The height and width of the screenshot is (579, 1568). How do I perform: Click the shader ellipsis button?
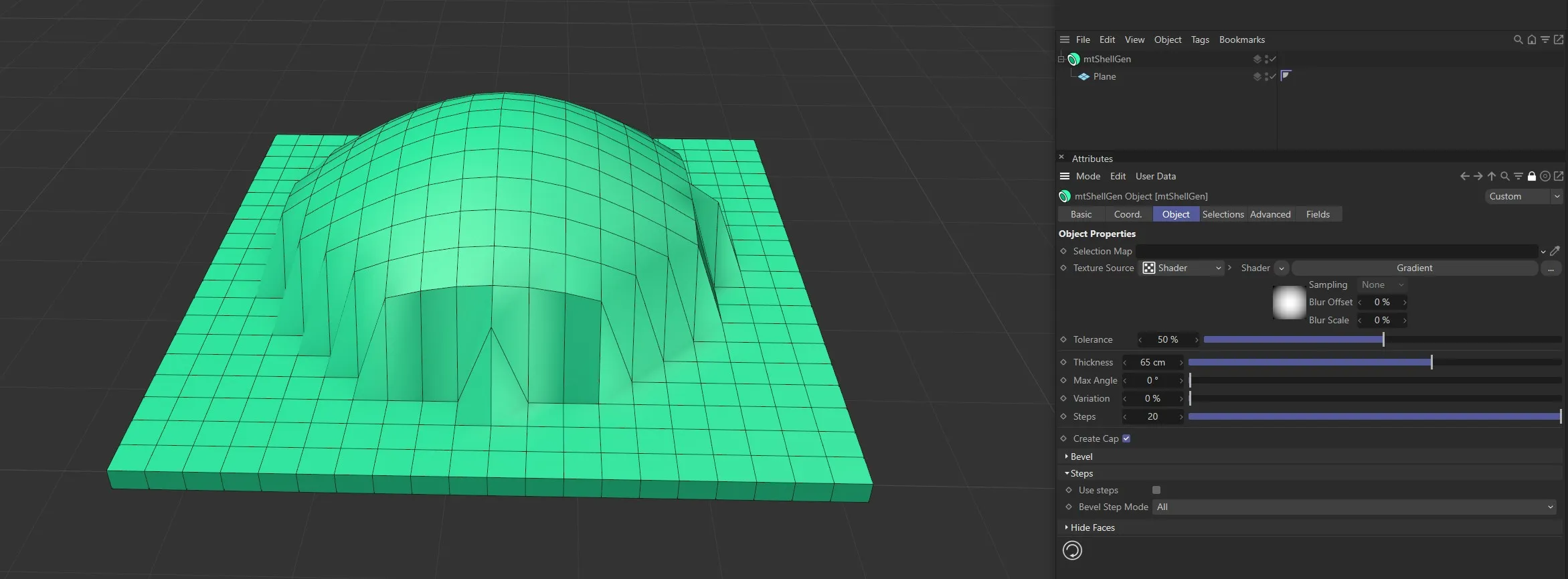(1551, 268)
